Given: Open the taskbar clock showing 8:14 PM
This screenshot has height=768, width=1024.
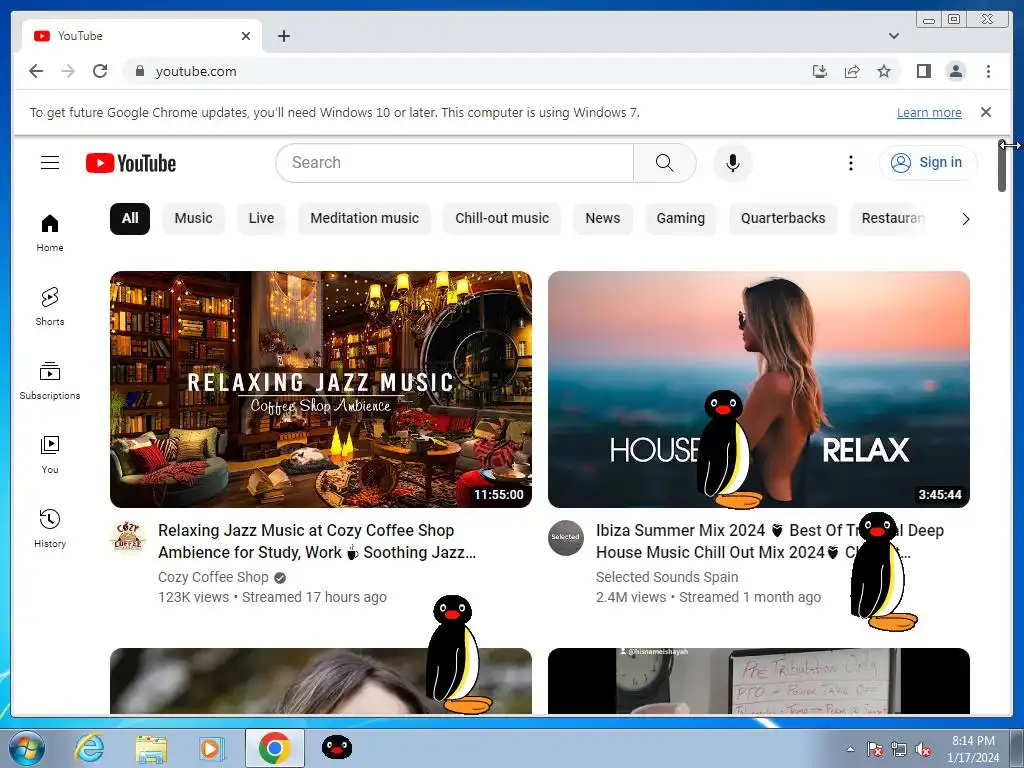Looking at the screenshot, I should (x=973, y=749).
